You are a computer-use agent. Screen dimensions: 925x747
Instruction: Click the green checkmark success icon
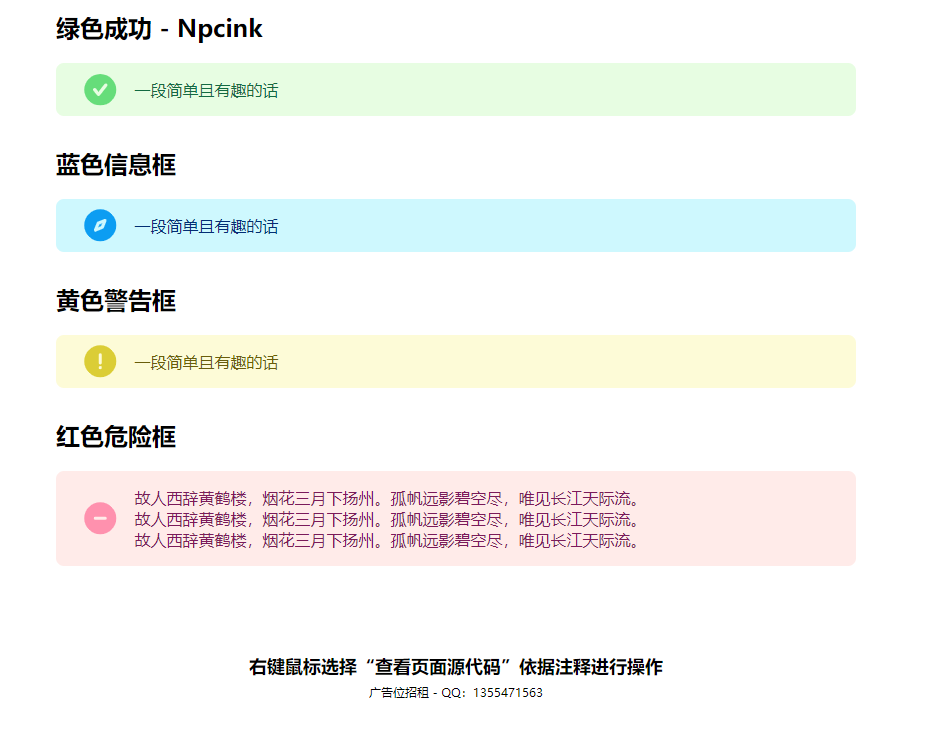click(100, 90)
